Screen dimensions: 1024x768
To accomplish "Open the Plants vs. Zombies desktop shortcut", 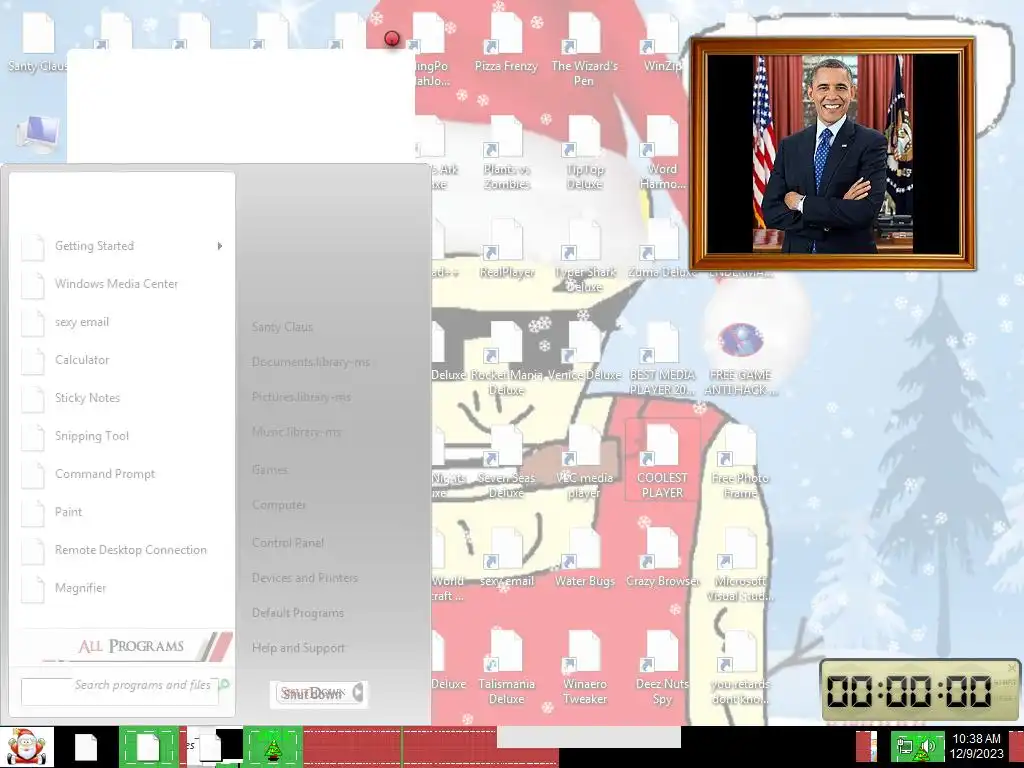I will coord(506,153).
